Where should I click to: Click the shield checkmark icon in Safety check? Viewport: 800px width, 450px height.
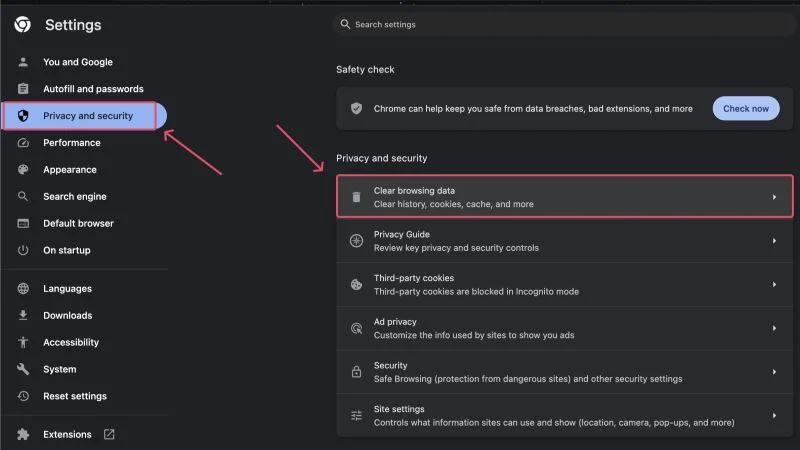[356, 108]
